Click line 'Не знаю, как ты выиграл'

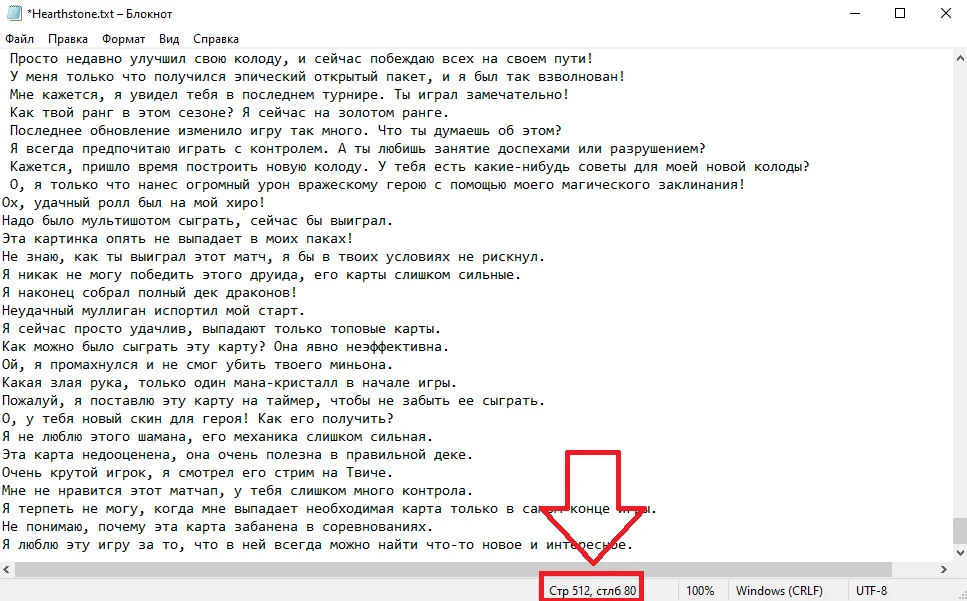[x=274, y=257]
